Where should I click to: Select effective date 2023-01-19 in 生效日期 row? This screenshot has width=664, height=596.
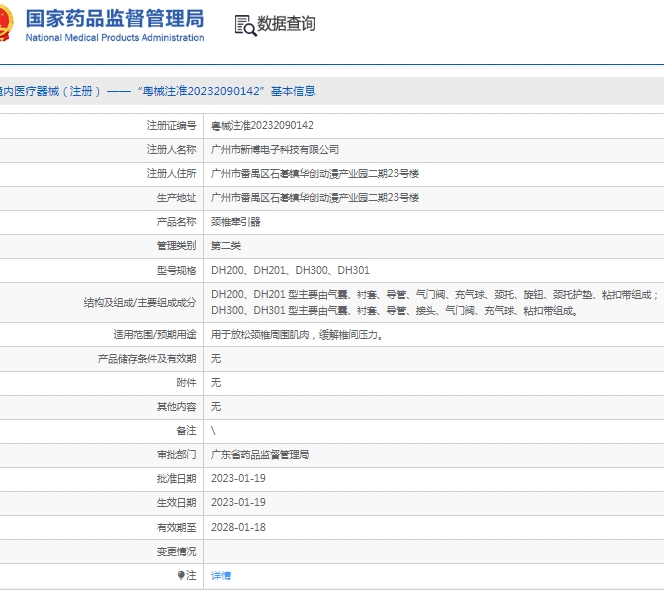(238, 502)
